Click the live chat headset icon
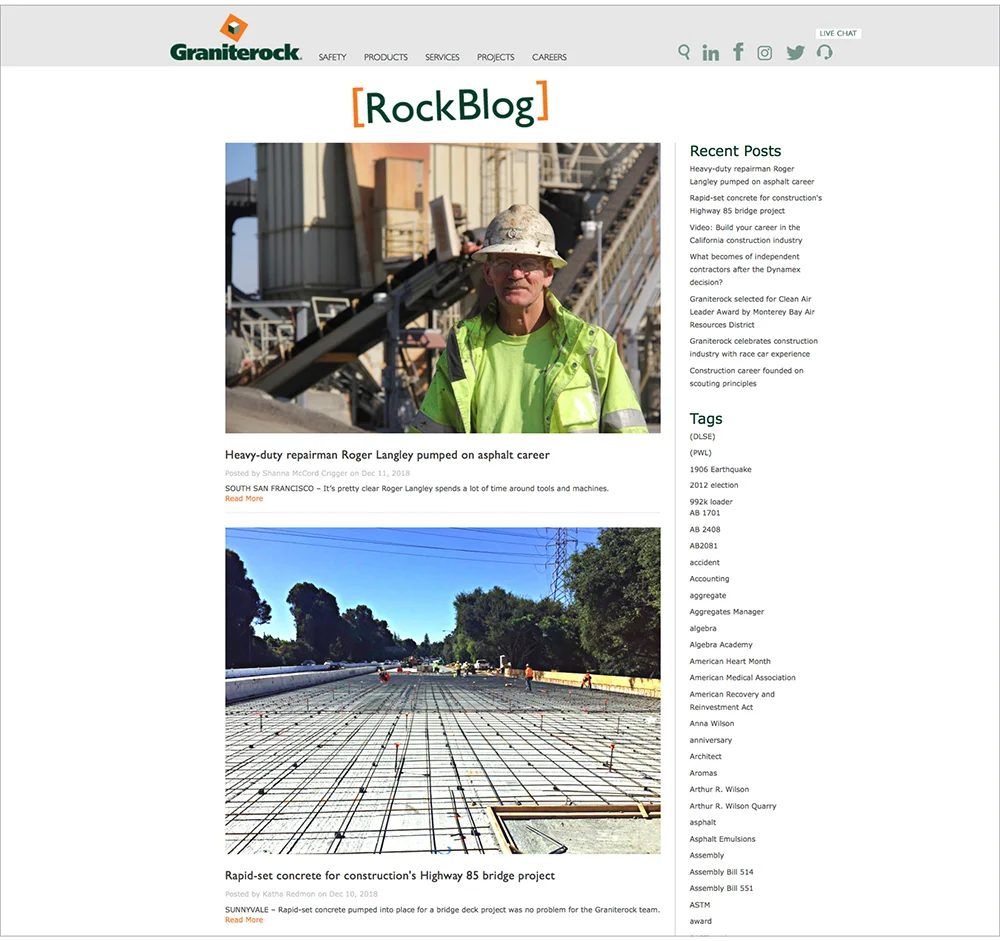Screen dimensions: 1000x941 pos(824,52)
